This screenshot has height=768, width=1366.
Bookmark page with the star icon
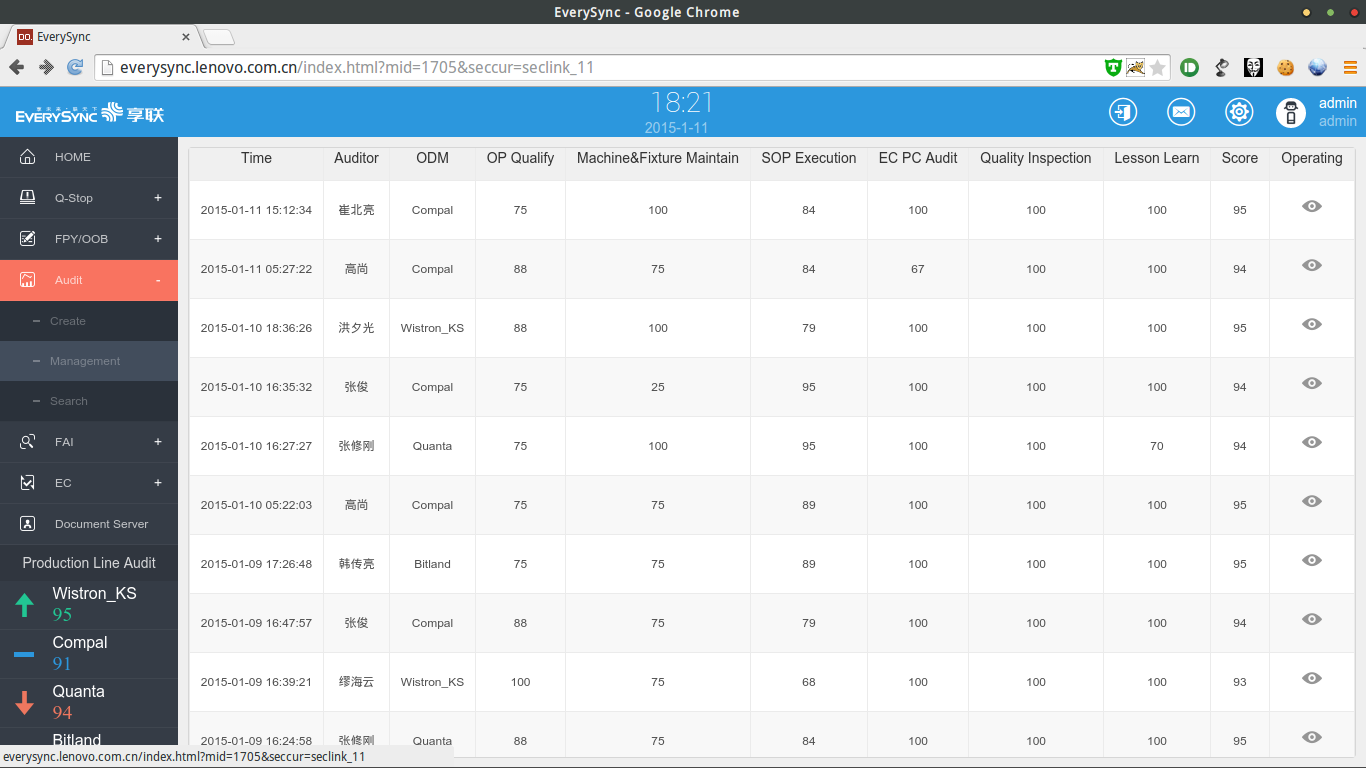tap(1158, 68)
